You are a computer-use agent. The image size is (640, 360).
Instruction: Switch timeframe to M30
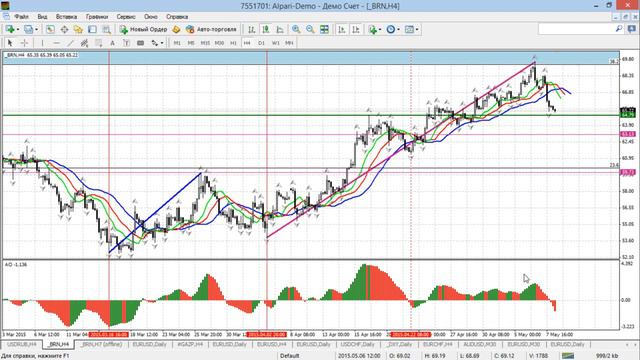[219, 43]
